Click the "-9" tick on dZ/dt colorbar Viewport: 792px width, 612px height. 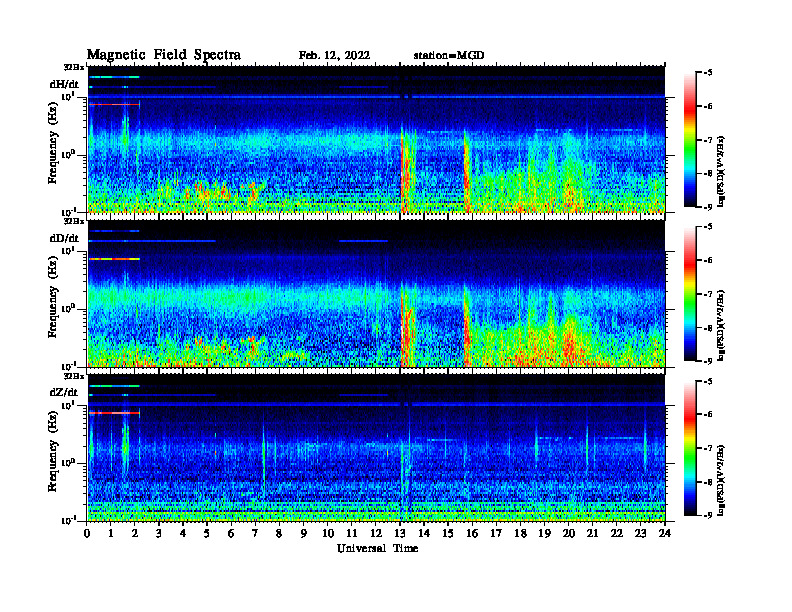coord(708,515)
